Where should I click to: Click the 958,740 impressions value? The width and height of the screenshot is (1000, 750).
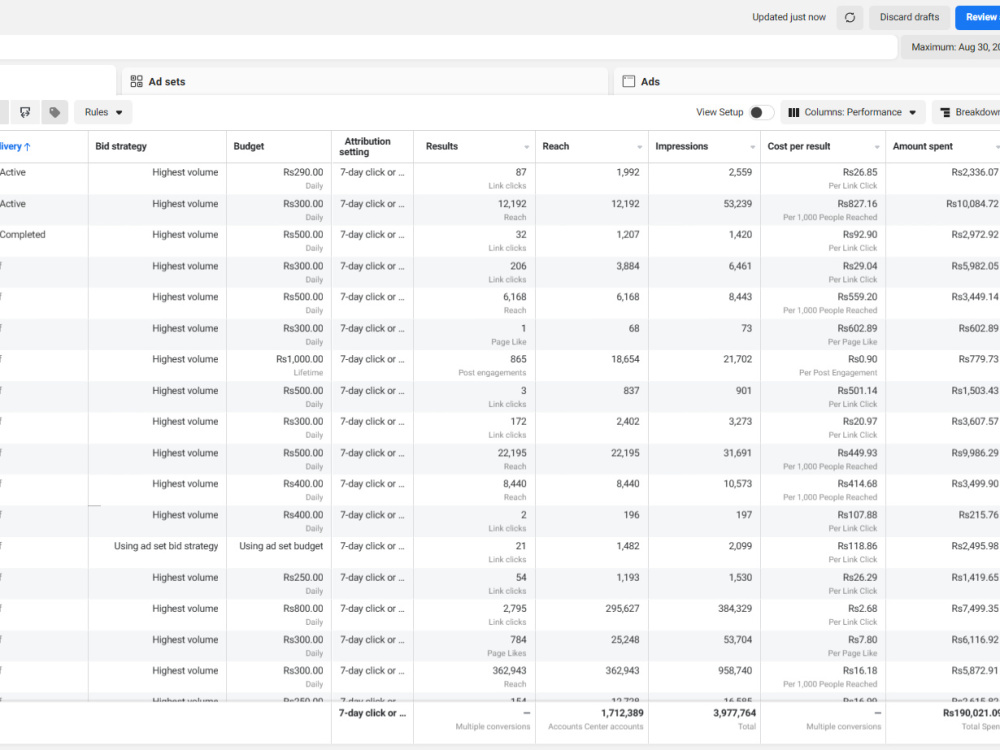click(735, 671)
